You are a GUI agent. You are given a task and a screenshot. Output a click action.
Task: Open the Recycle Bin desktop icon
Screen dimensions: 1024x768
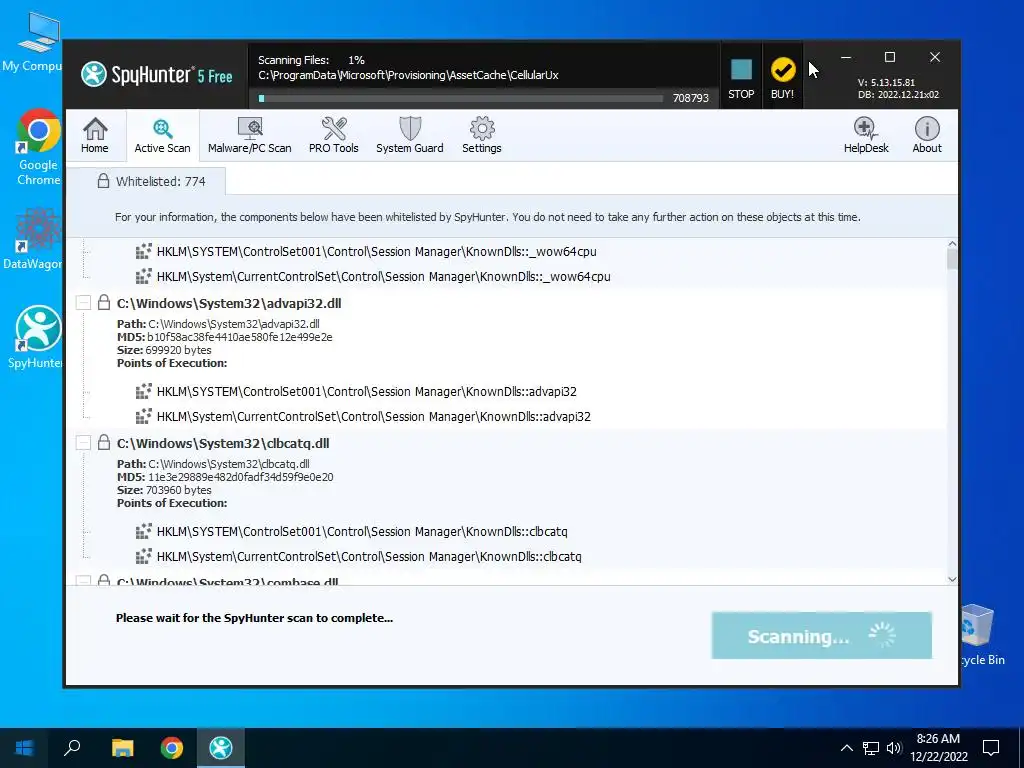click(980, 635)
